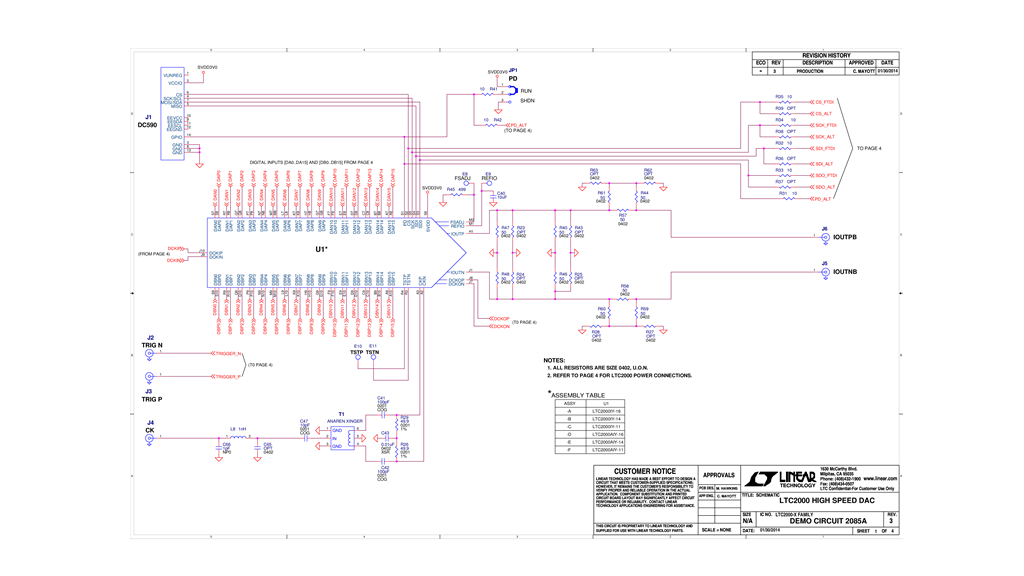1024x576 pixels.
Task: Click the Assembly Table heading
Action: pos(579,395)
